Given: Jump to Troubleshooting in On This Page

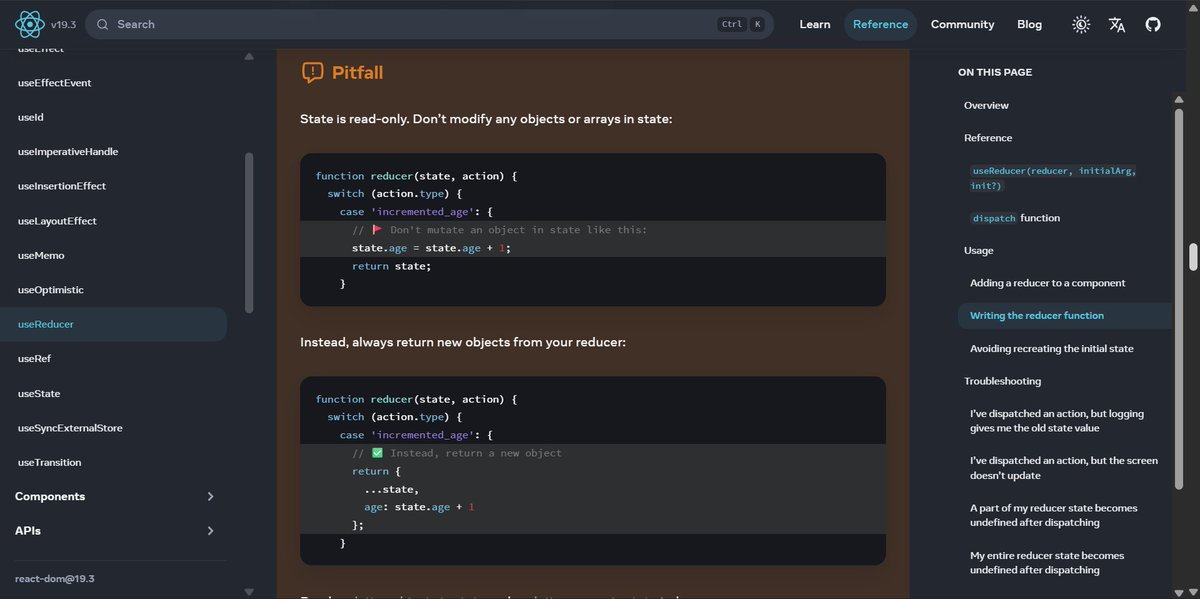Looking at the screenshot, I should [x=1002, y=381].
